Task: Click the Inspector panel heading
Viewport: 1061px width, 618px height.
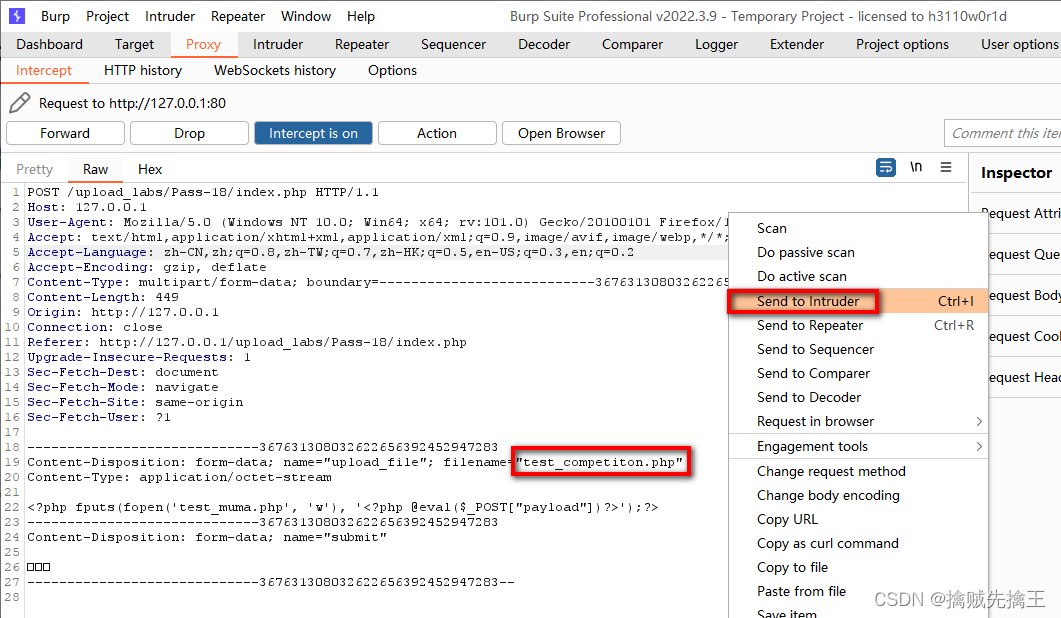Action: click(1016, 173)
